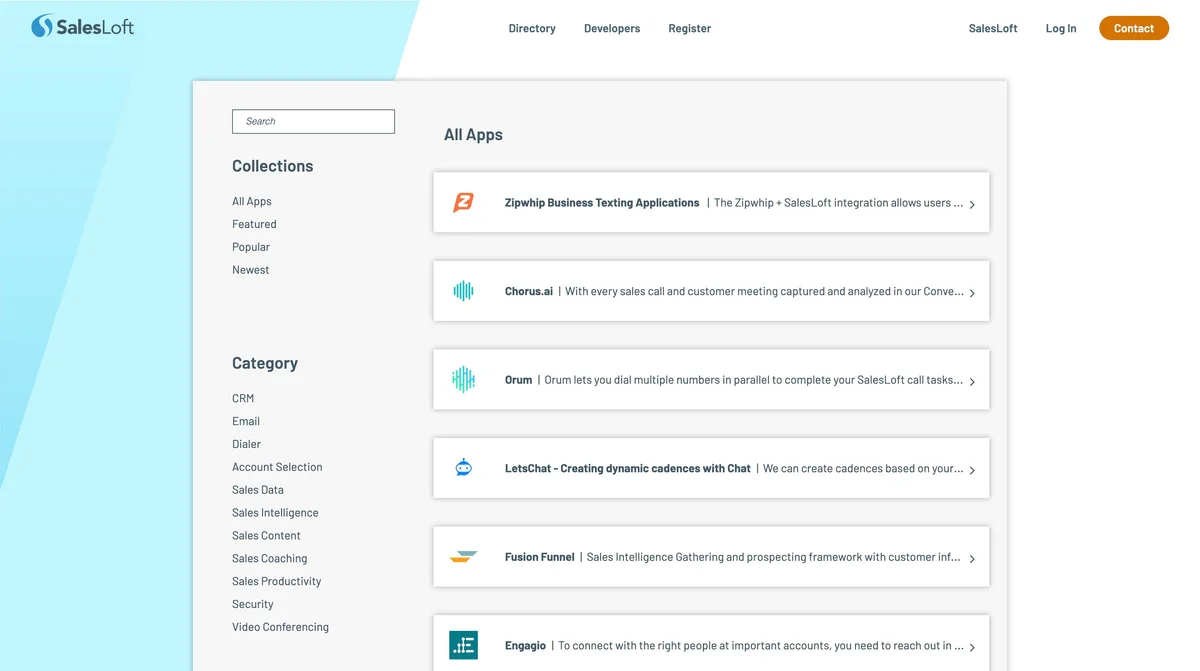Click the Engagio app icon
Screen dimensions: 1200x671
(x=463, y=645)
